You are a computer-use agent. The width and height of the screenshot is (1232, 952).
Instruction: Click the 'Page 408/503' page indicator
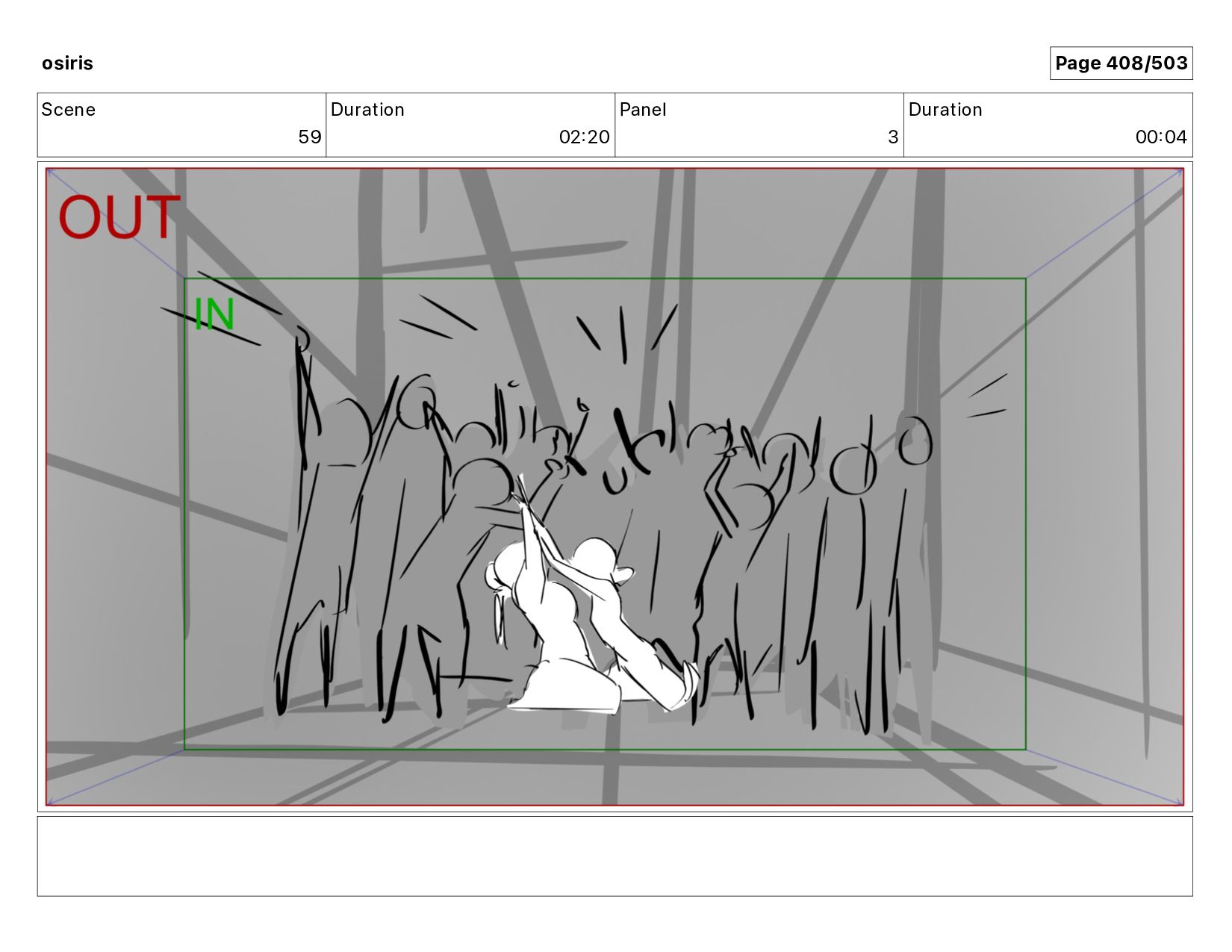pyautogui.click(x=1121, y=63)
